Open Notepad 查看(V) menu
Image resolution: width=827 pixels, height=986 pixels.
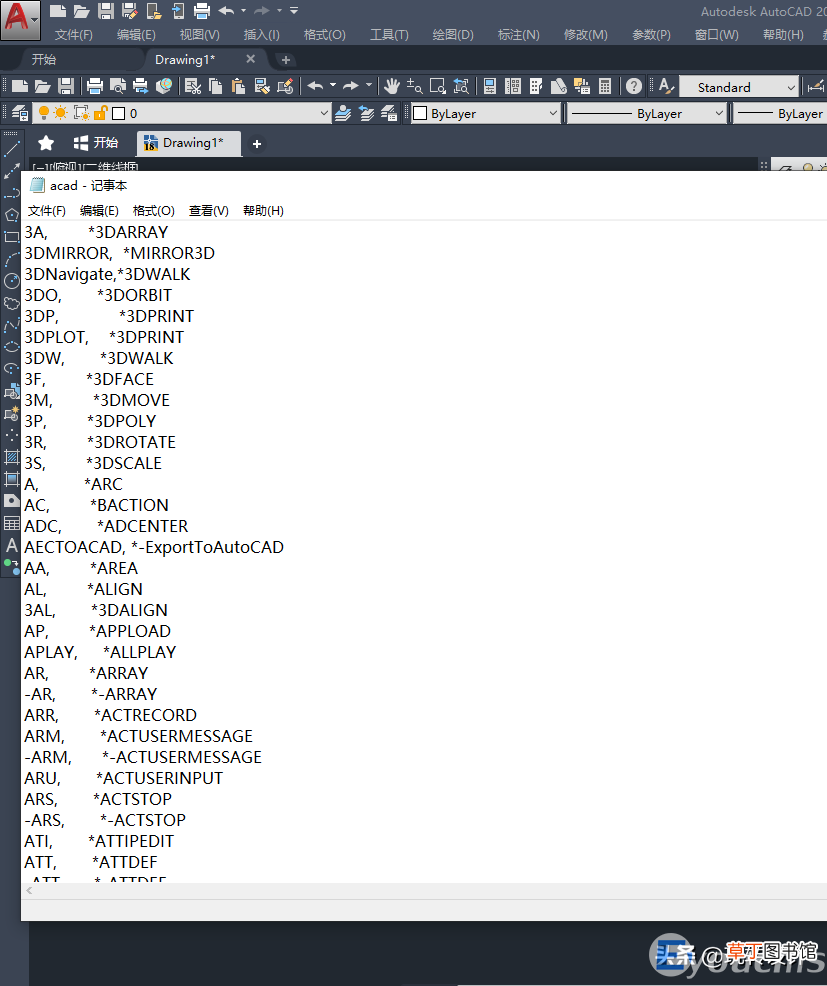[209, 211]
